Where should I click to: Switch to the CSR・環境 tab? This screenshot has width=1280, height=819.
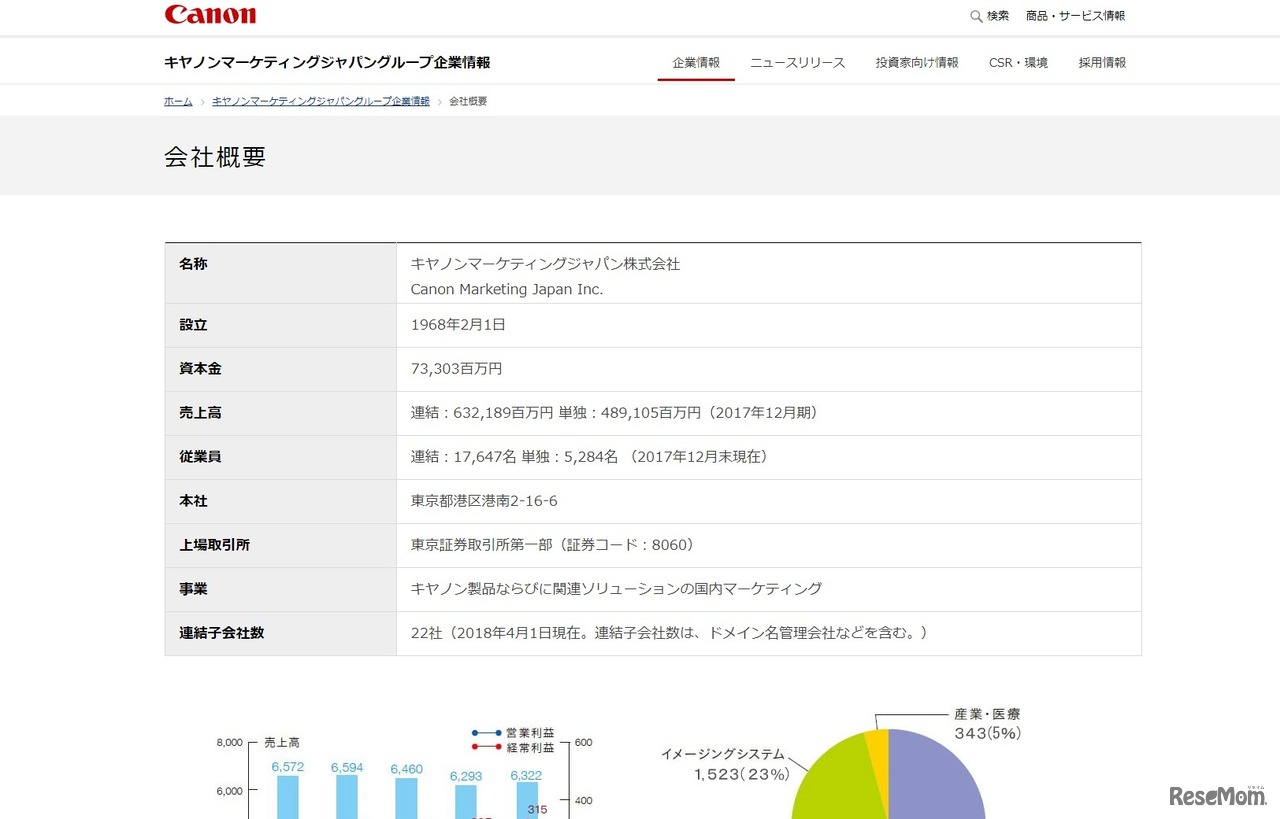[1018, 62]
